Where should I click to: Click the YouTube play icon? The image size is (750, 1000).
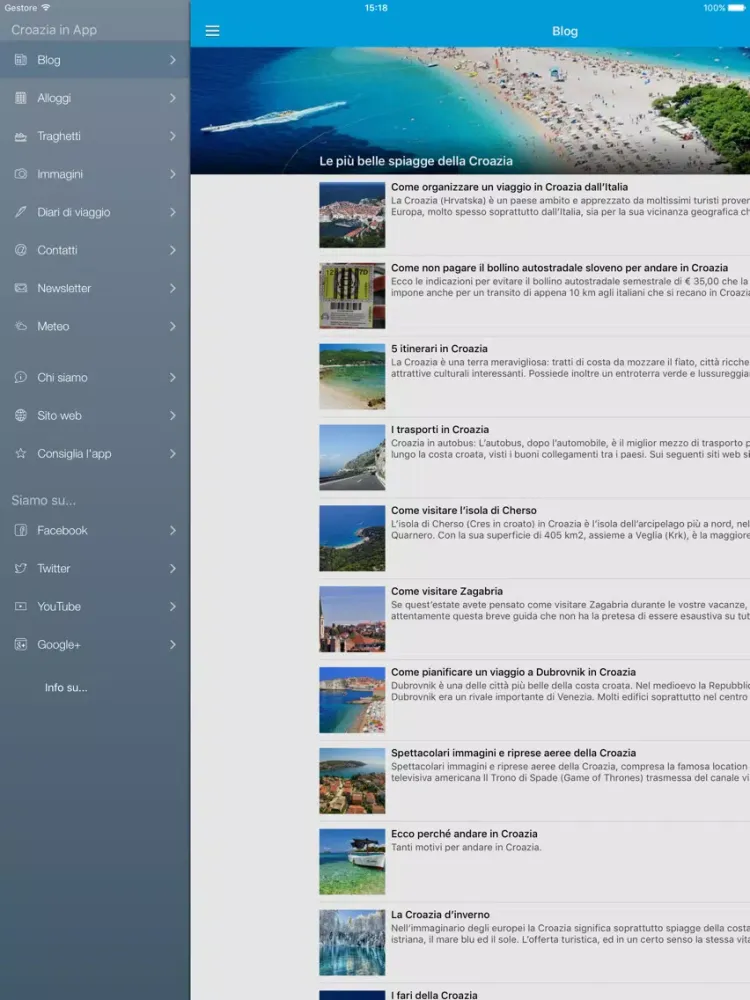click(21, 607)
